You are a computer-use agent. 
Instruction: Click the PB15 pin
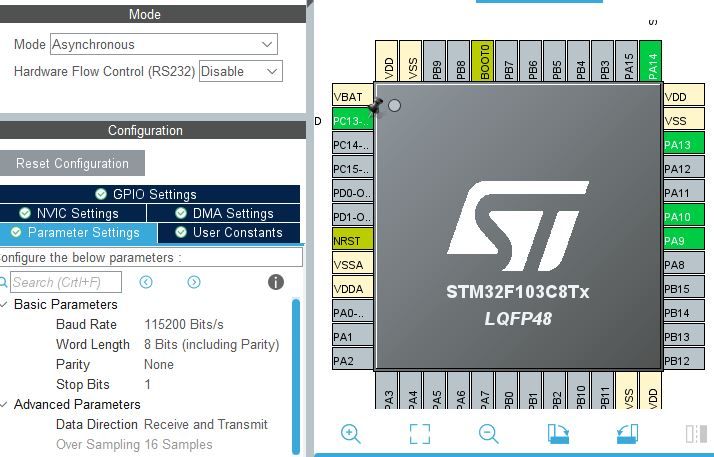pos(684,289)
